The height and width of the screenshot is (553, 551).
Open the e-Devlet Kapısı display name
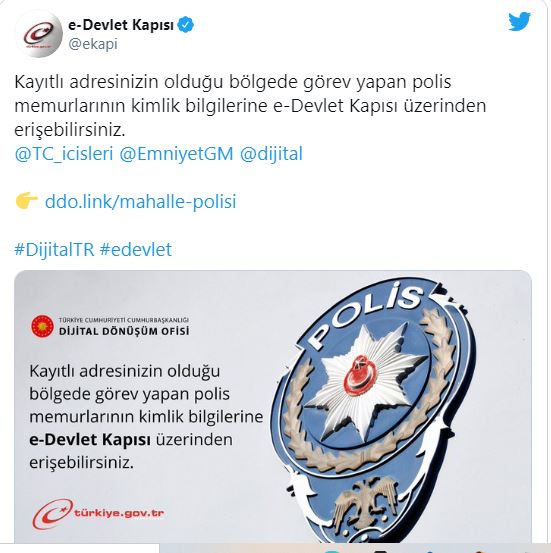coord(121,25)
